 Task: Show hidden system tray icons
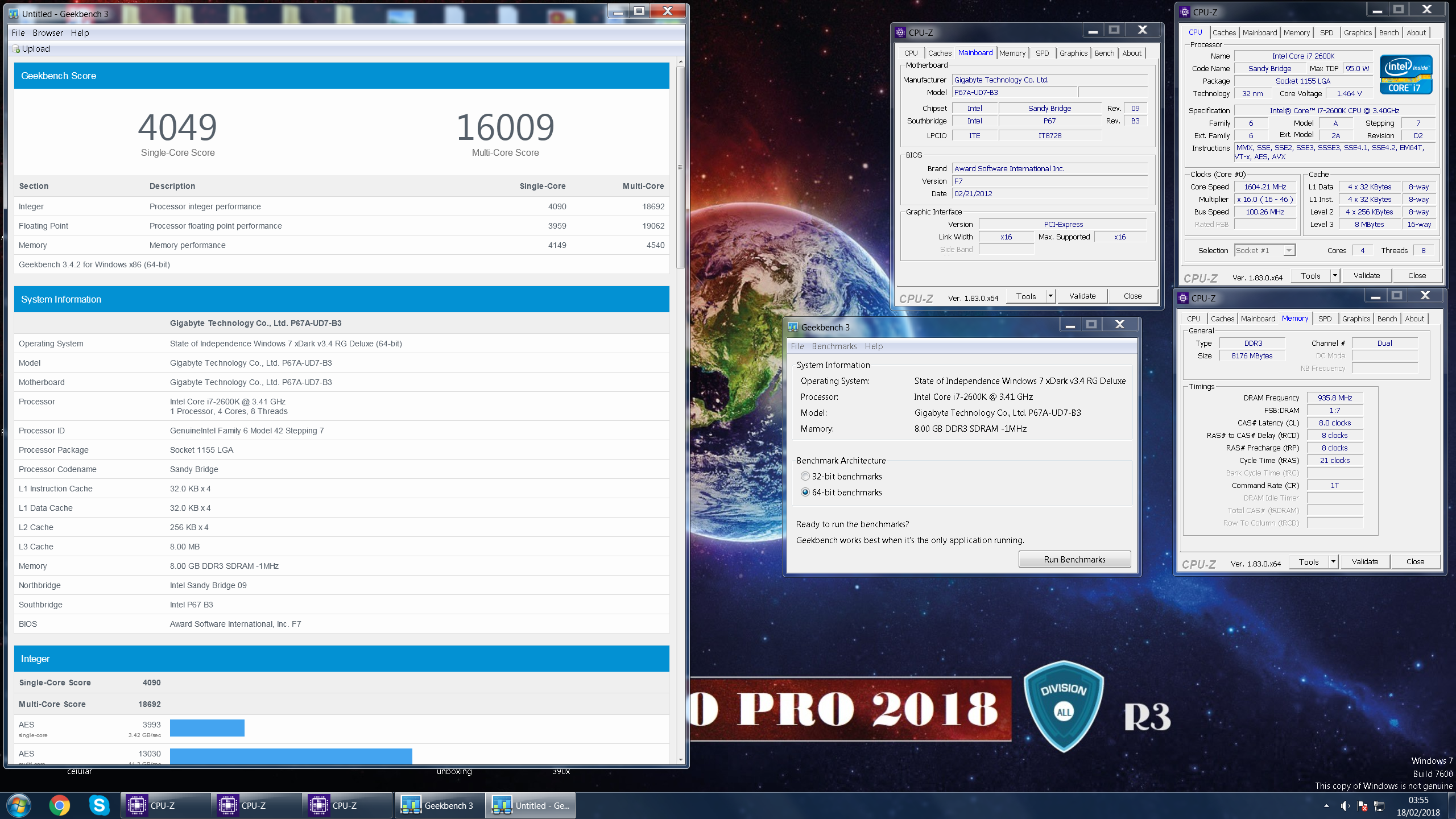1326,805
